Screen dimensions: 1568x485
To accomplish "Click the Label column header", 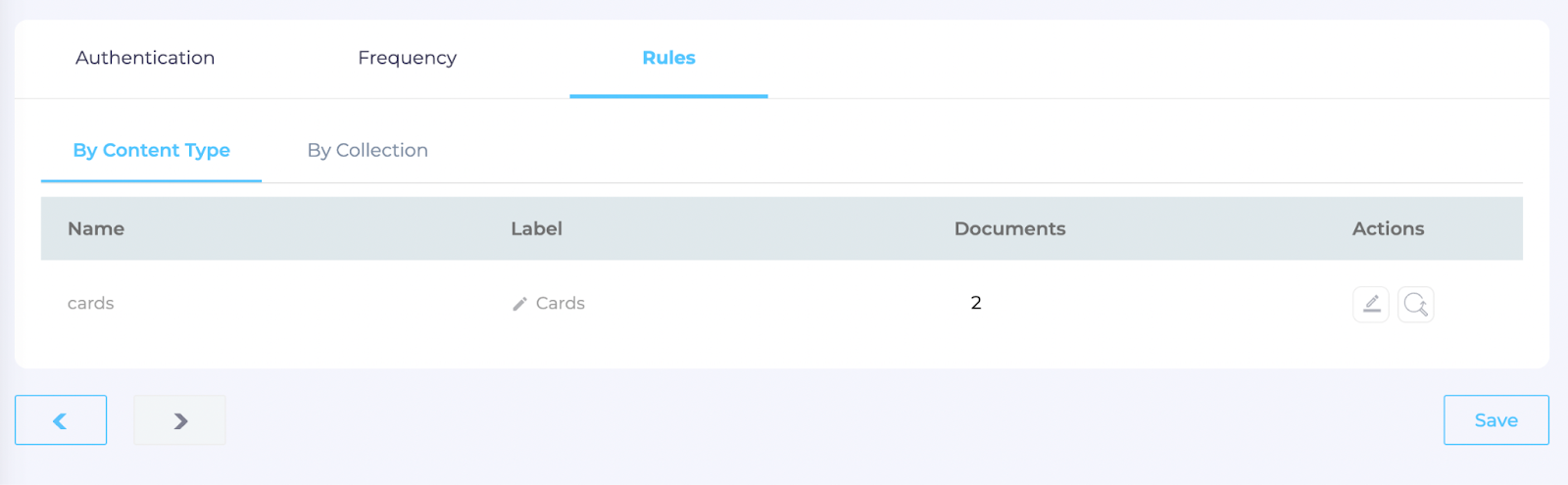I will click(x=536, y=228).
